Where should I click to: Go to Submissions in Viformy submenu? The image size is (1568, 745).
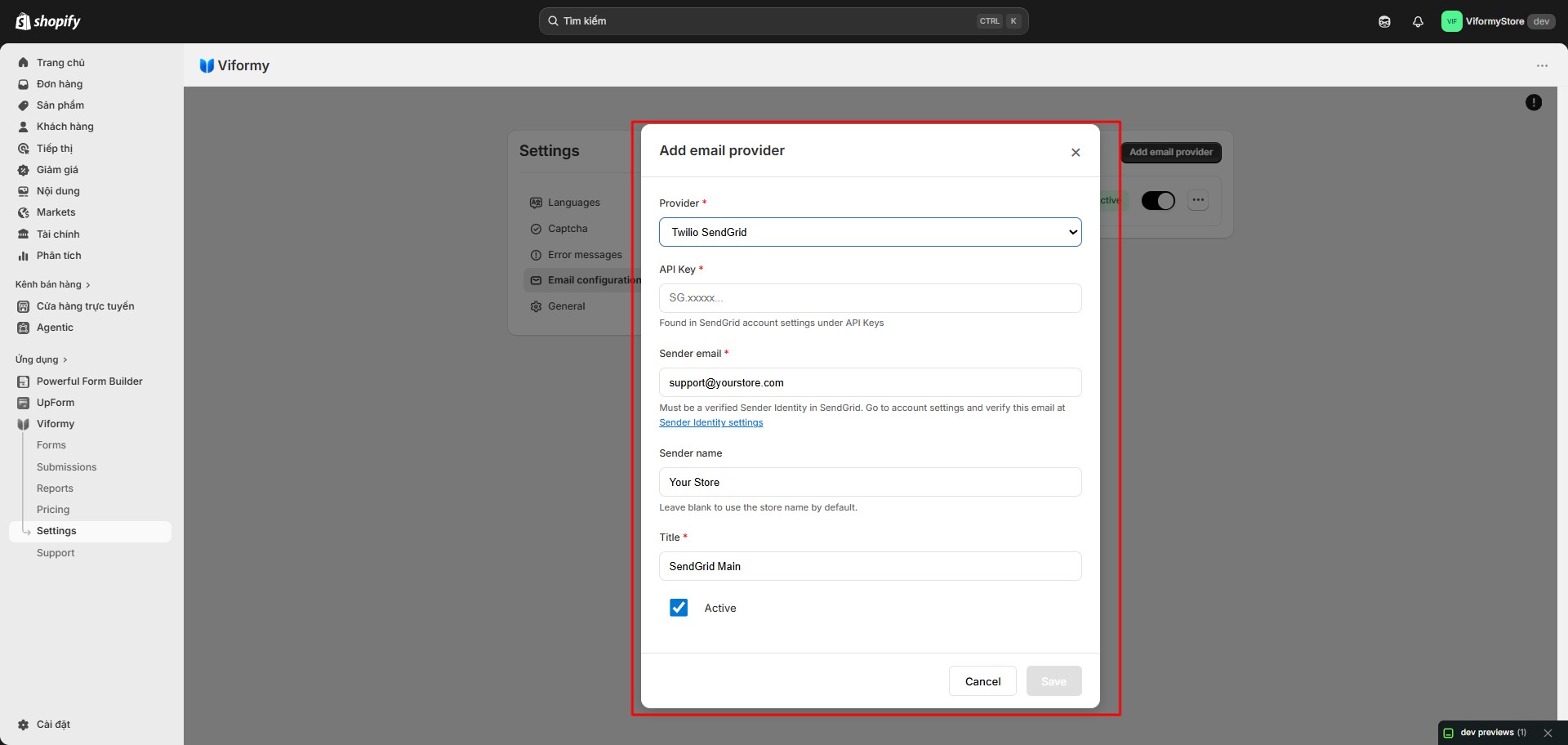[66, 467]
